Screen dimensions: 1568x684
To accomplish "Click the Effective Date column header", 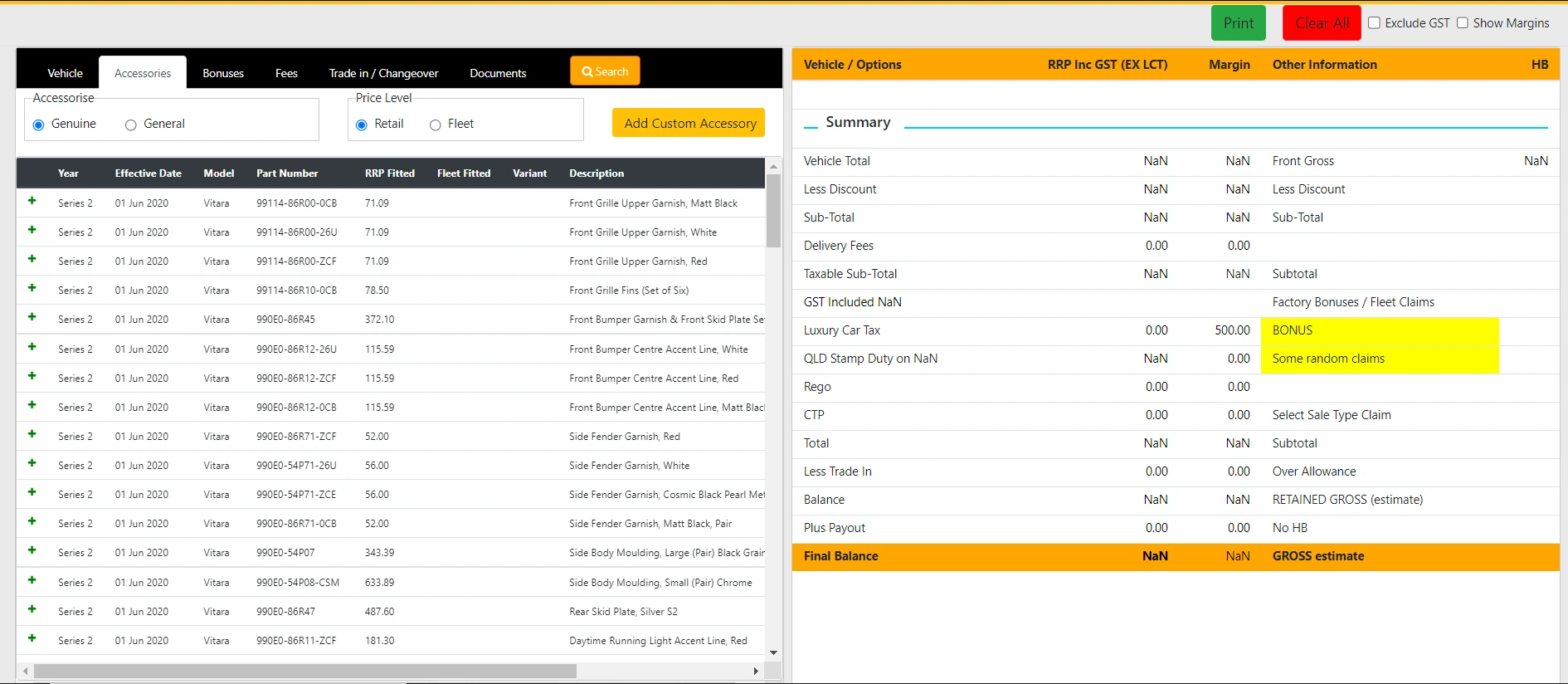I will pos(148,173).
